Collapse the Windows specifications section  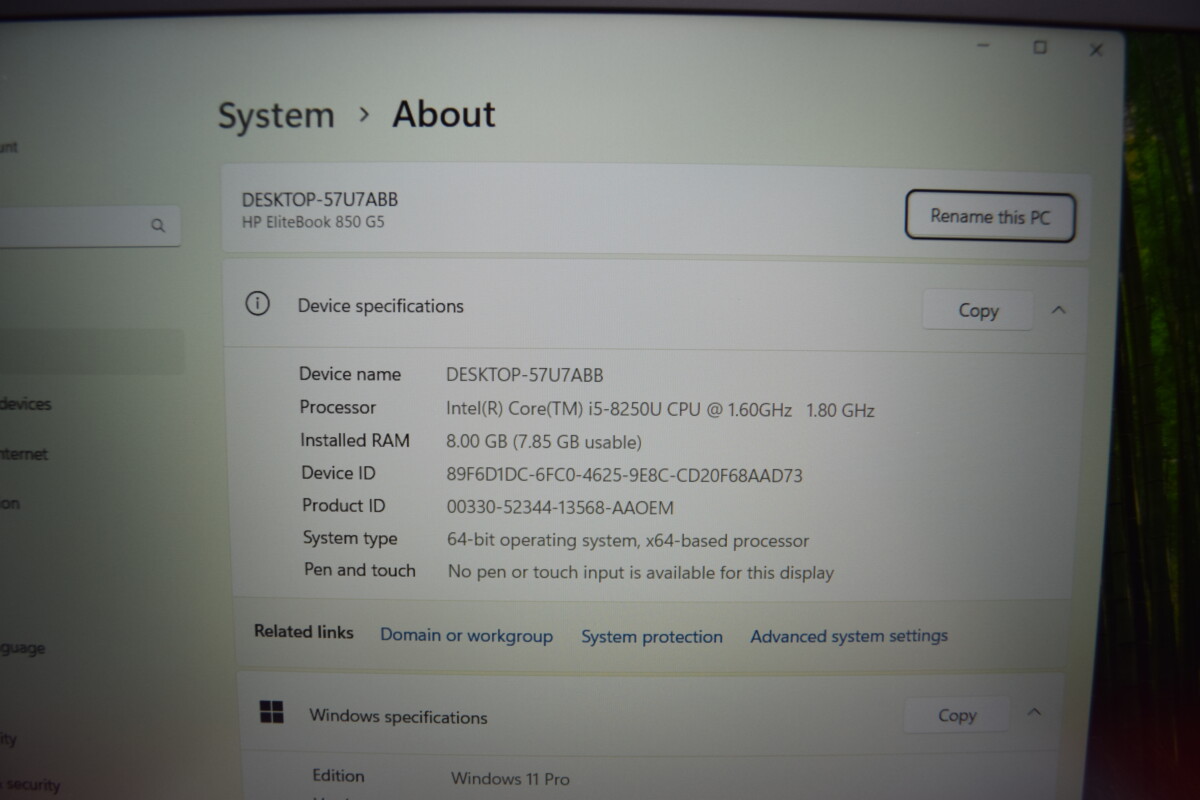pos(1035,713)
